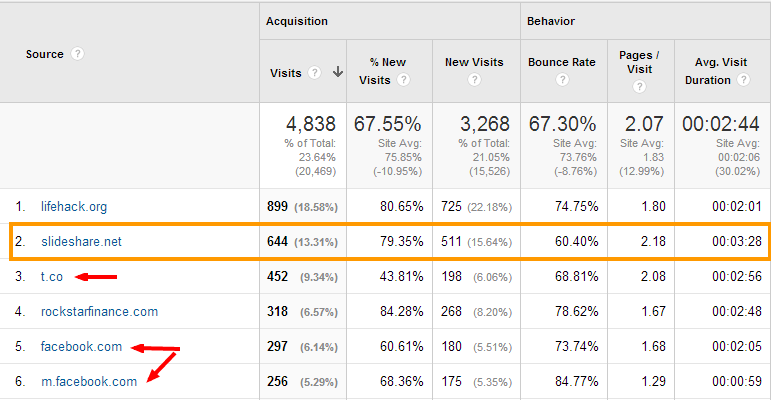Open help icon under Bounce Rate header
Screen dimensions: 771x400
pos(563,80)
